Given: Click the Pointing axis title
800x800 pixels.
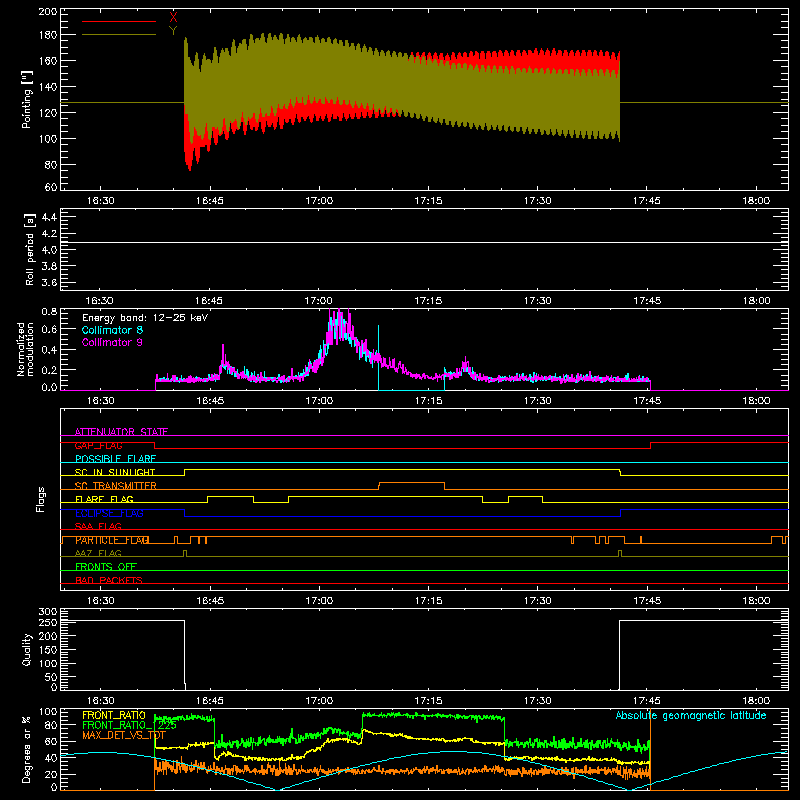Looking at the screenshot, I should coord(27,99).
